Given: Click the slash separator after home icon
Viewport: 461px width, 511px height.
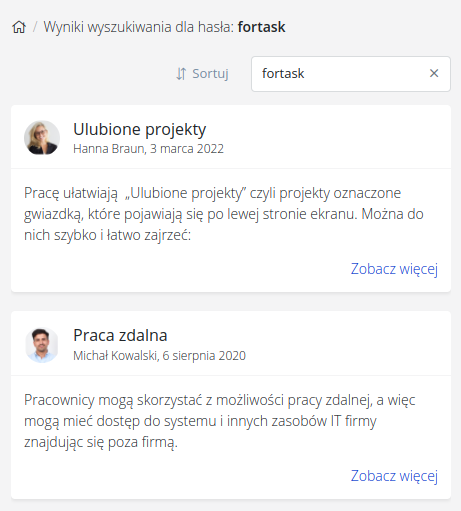Looking at the screenshot, I should (x=35, y=27).
